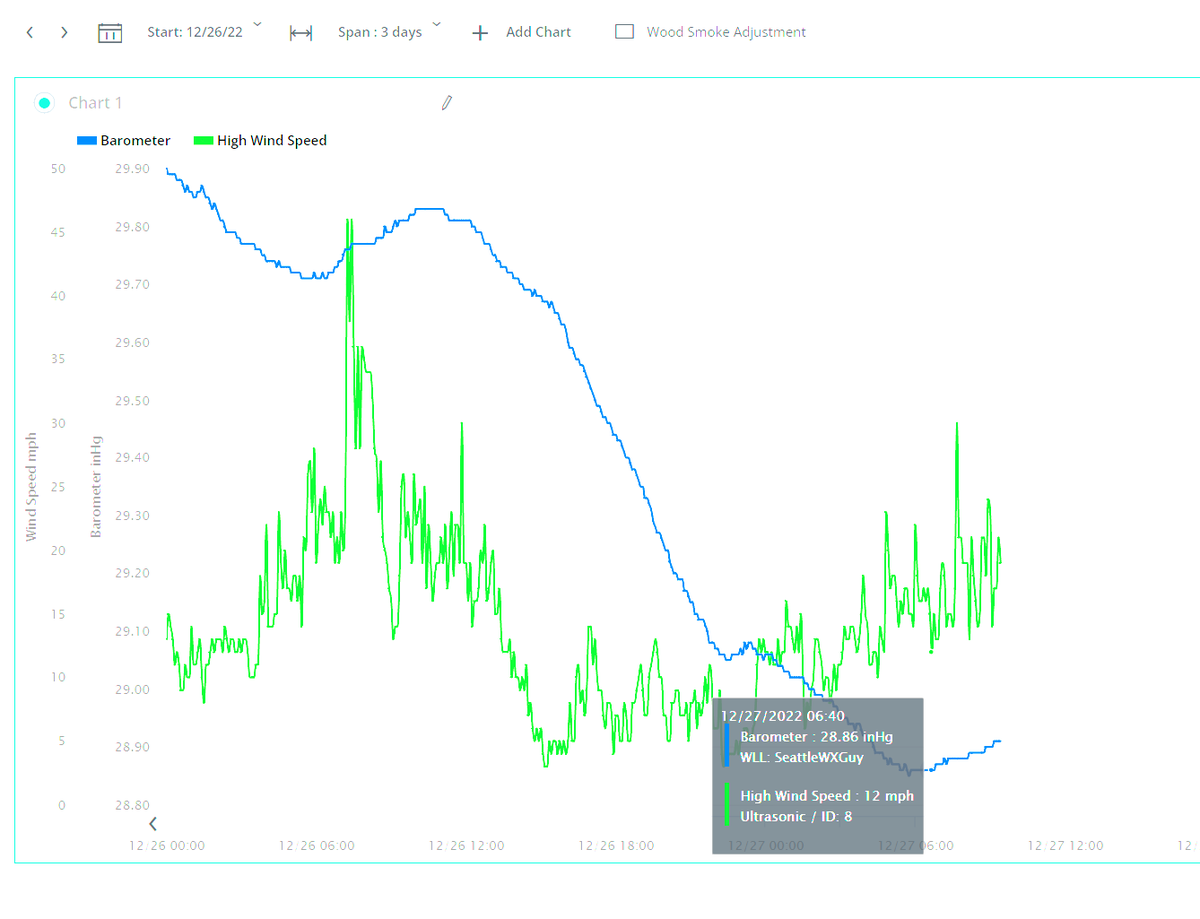Click the plus icon next to Add Chart
This screenshot has height=919, width=1200.
(479, 31)
